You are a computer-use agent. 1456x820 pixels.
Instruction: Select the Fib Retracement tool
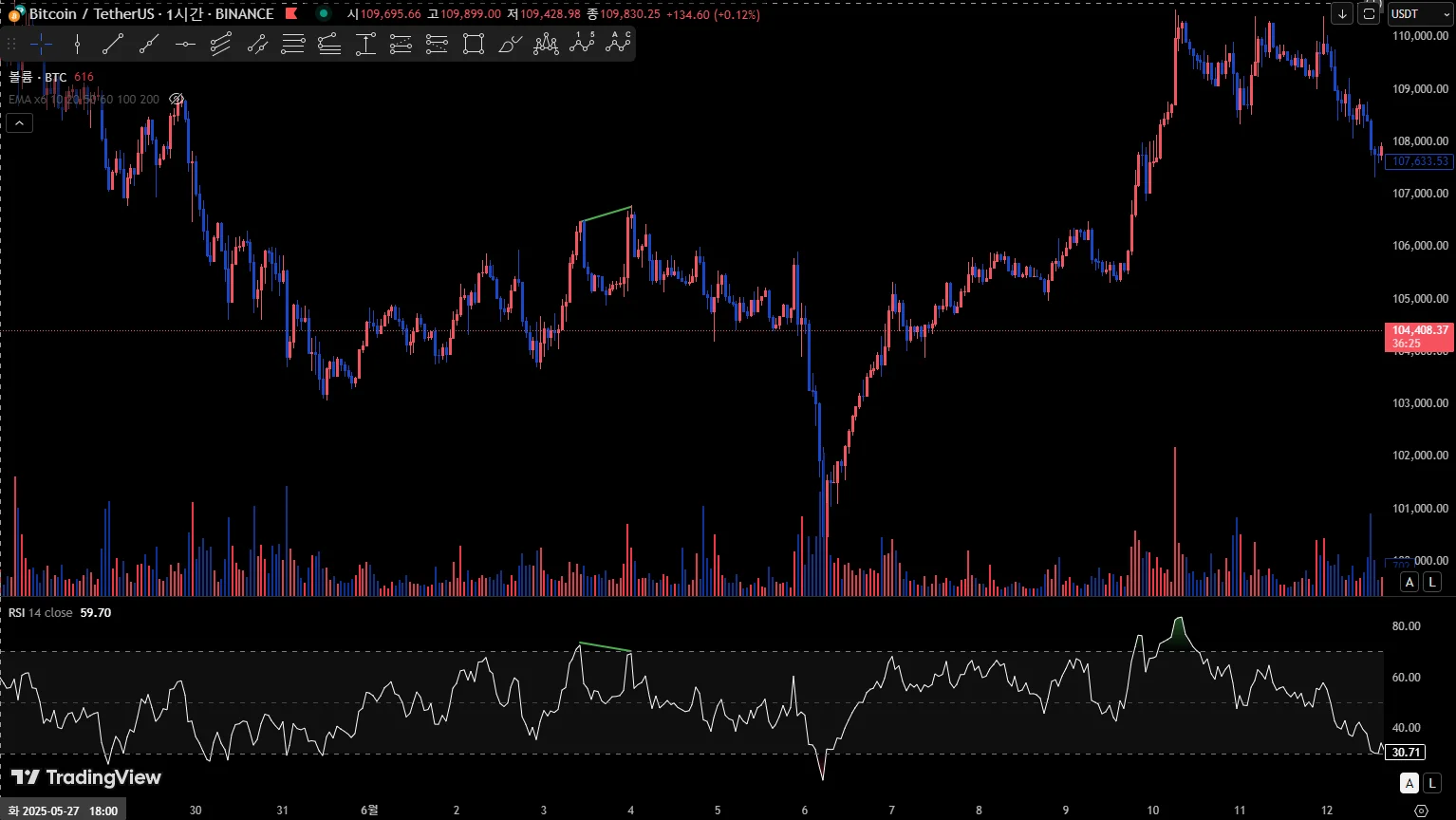point(293,44)
